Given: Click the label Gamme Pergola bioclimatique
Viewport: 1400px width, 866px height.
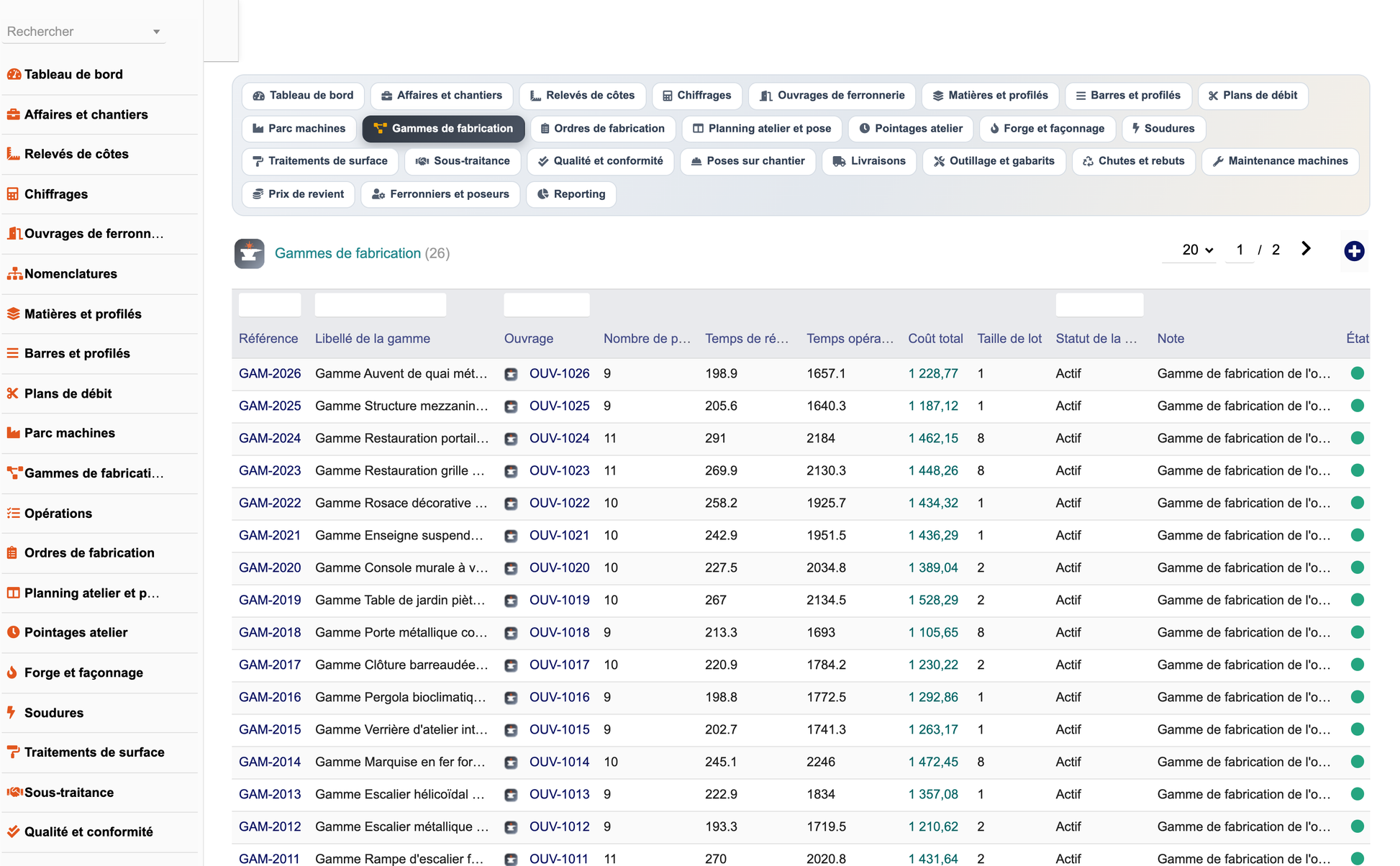Looking at the screenshot, I should point(401,697).
